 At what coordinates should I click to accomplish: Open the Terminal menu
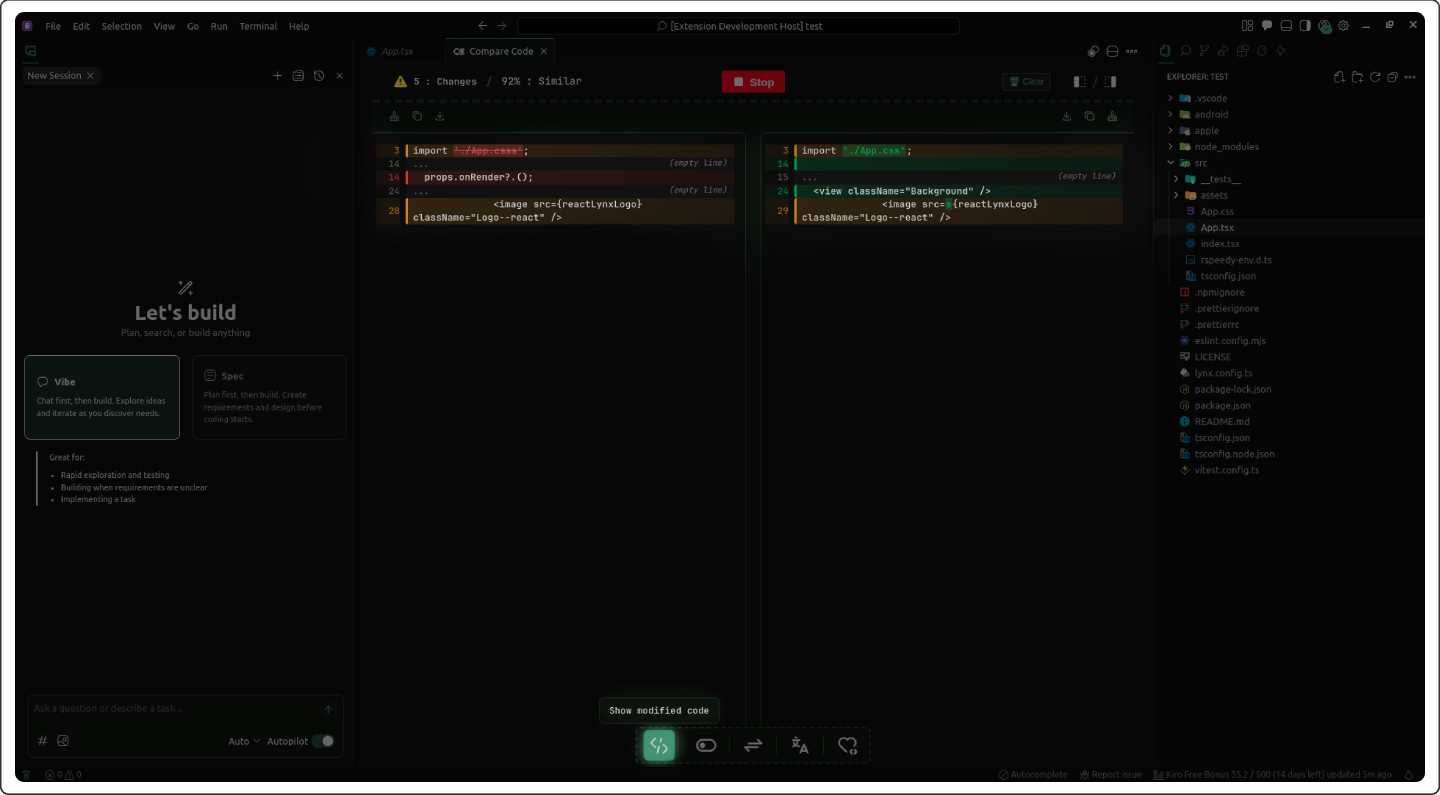pos(258,26)
